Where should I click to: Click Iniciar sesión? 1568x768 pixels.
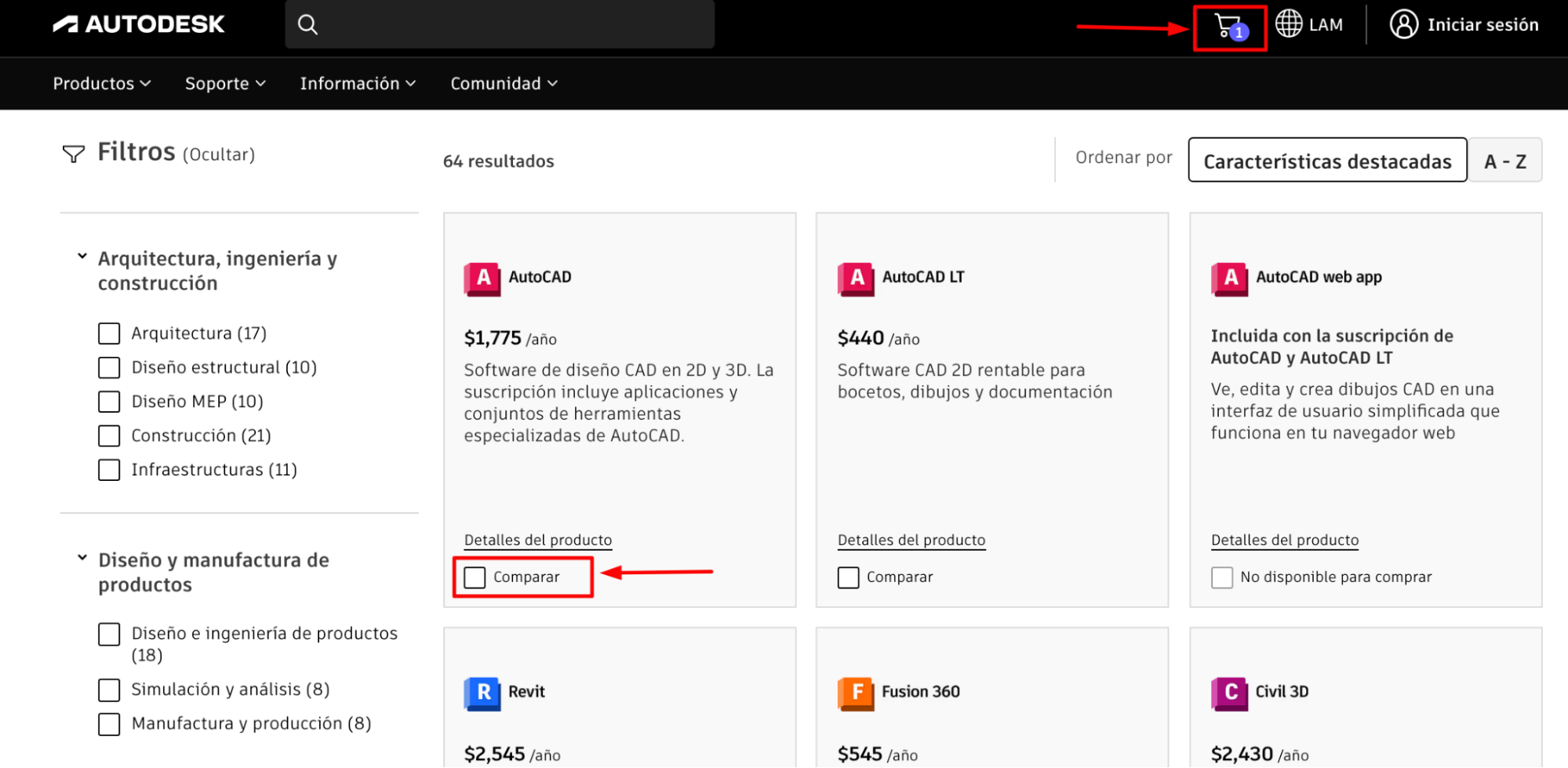point(1483,24)
